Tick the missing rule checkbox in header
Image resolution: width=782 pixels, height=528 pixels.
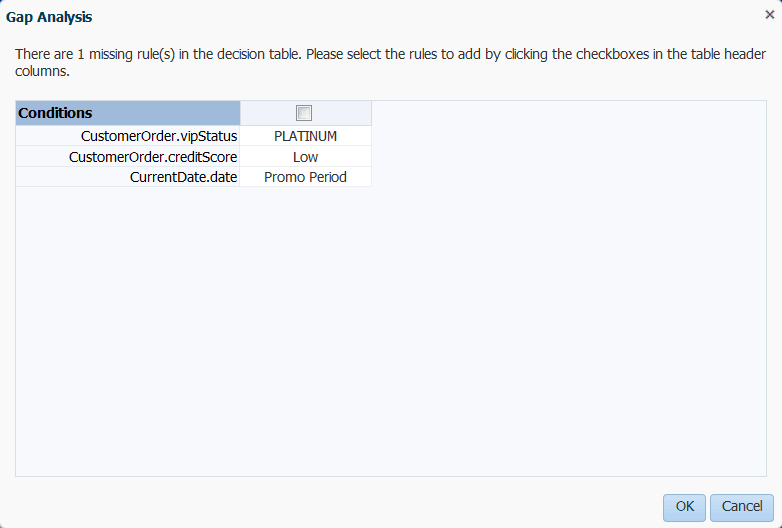coord(304,113)
